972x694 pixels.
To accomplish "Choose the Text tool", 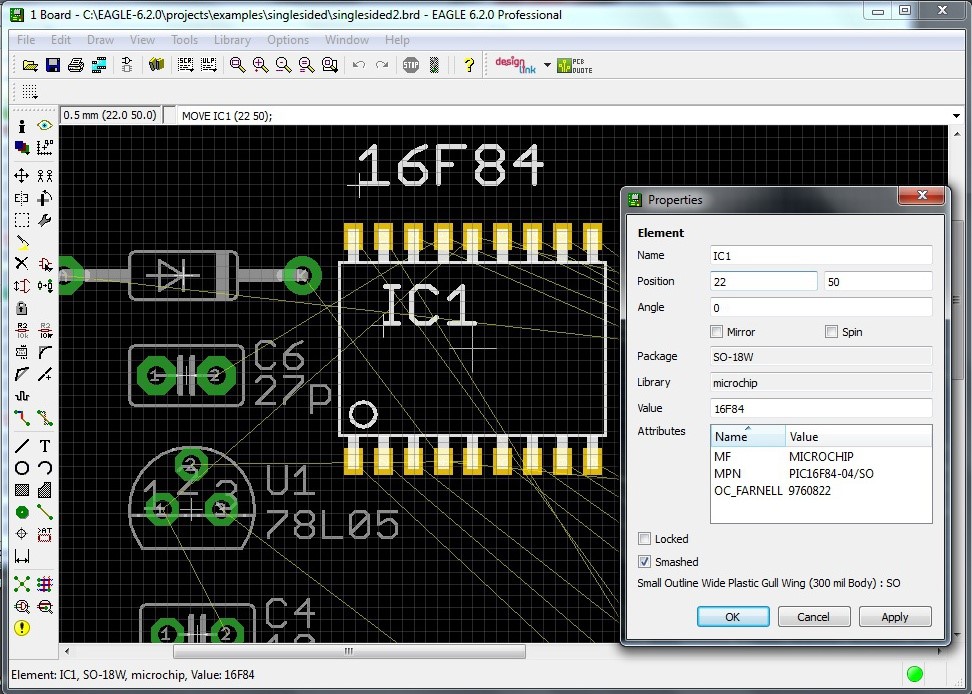I will (x=45, y=446).
